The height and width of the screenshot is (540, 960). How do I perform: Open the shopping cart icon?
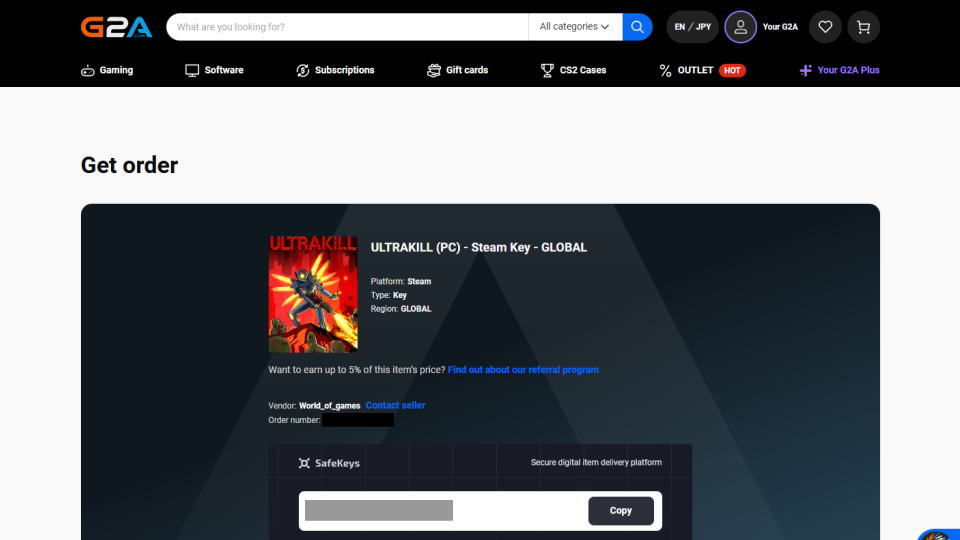pyautogui.click(x=863, y=27)
